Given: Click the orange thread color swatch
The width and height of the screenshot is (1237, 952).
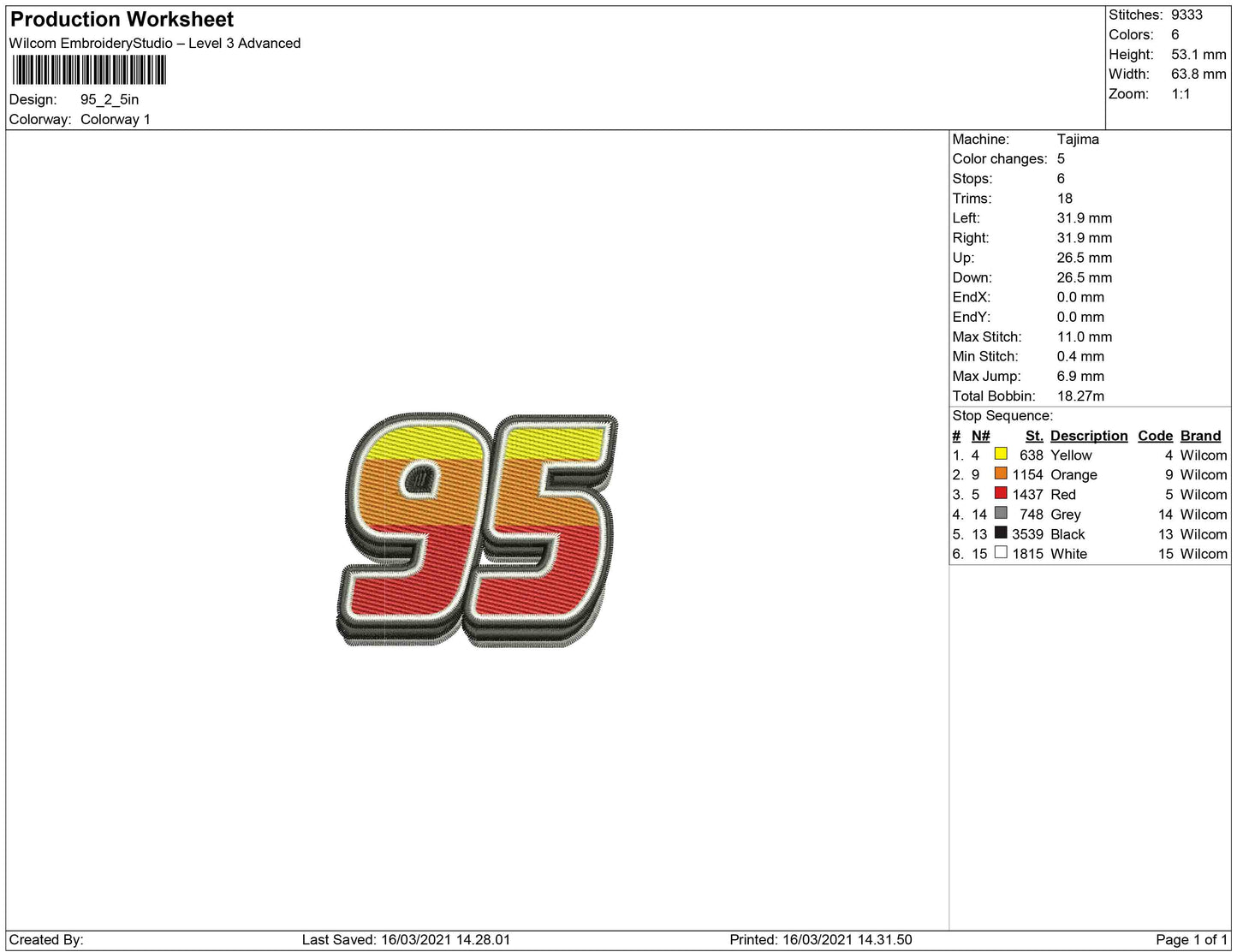Looking at the screenshot, I should click(1001, 473).
